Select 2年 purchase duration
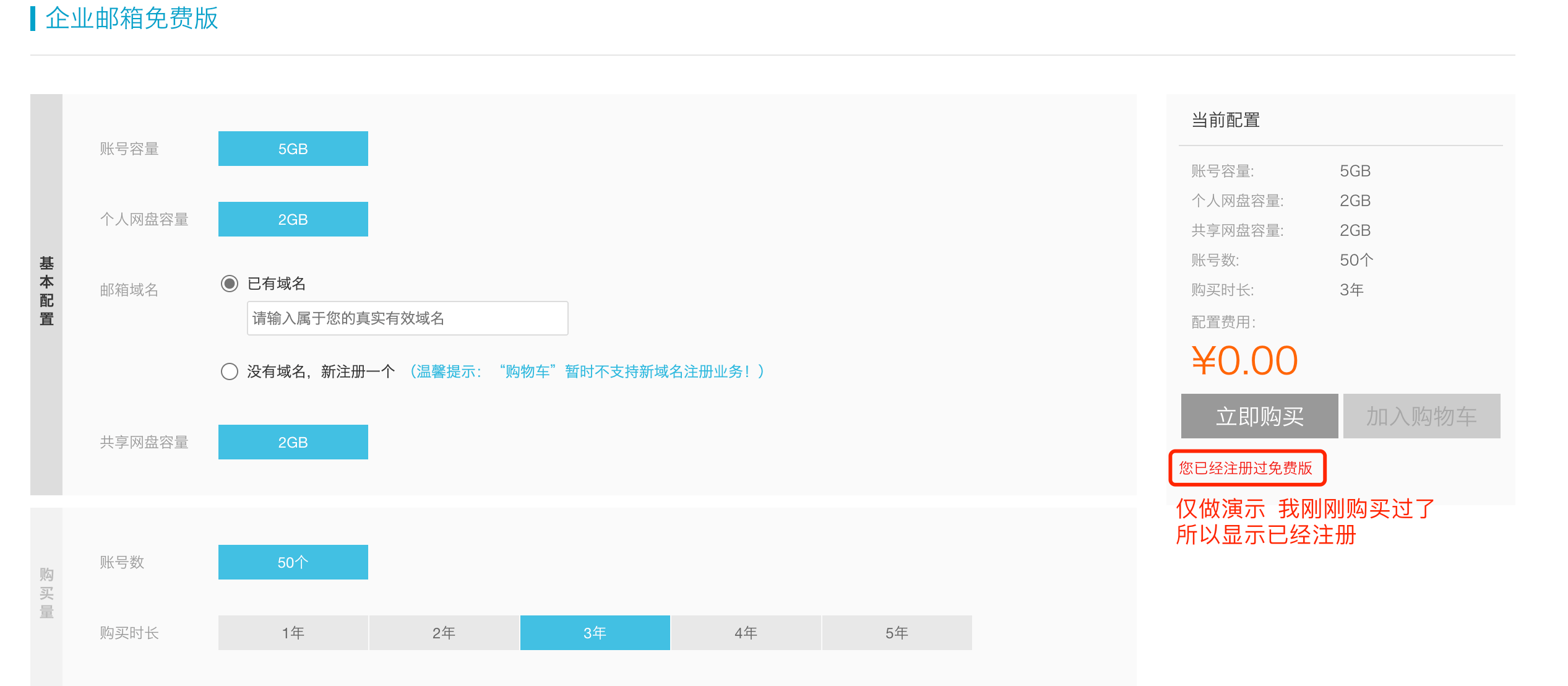Viewport: 1568px width, 686px height. pyautogui.click(x=444, y=633)
